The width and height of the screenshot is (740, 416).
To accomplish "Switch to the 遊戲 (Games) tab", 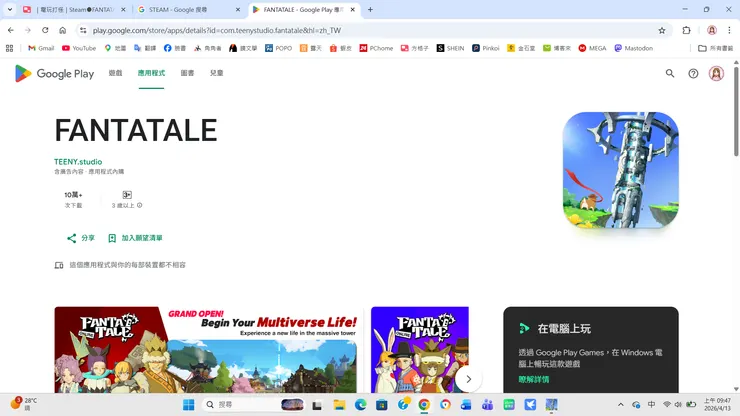I will (115, 73).
